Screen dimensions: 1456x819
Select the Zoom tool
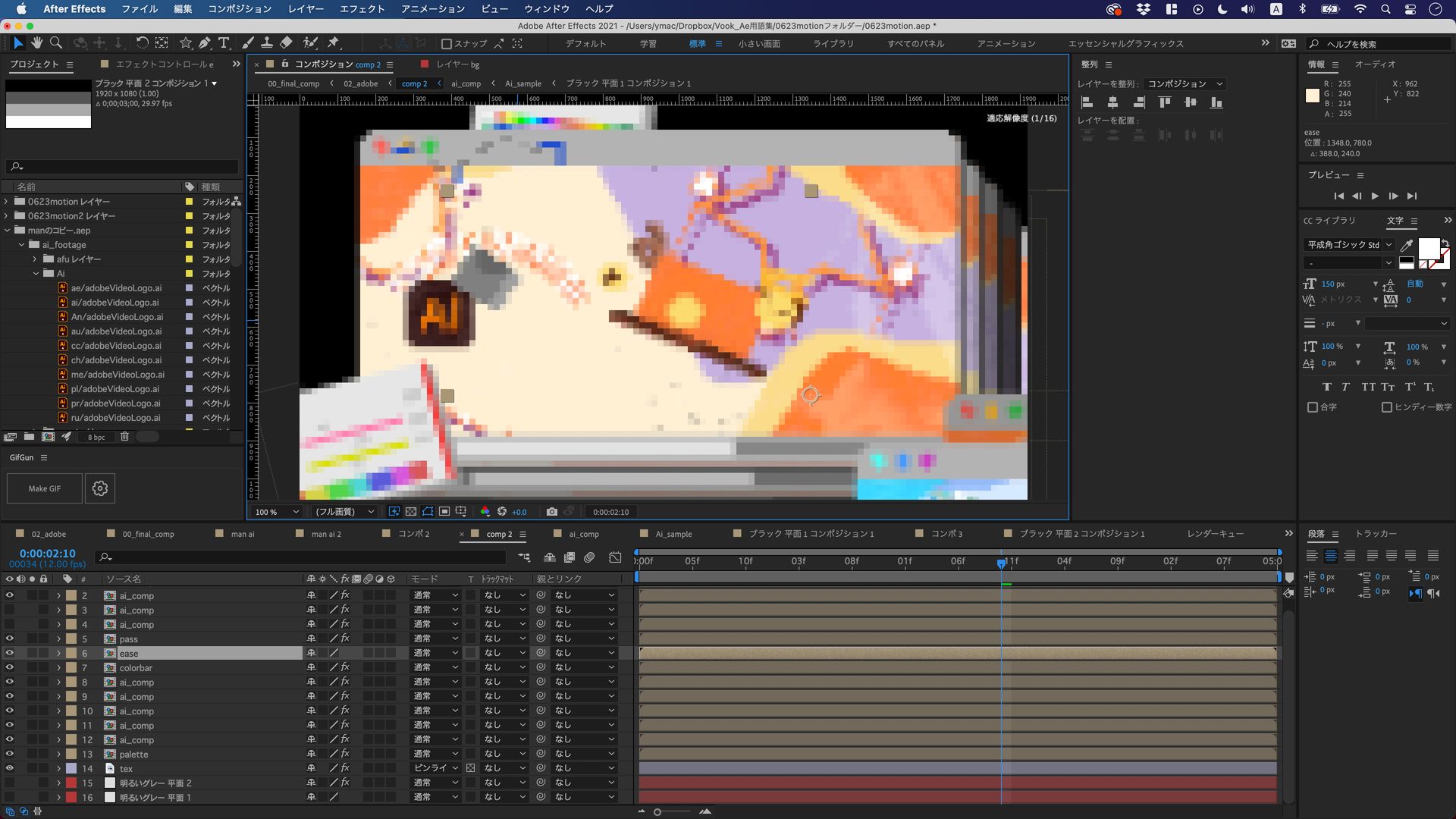(55, 43)
